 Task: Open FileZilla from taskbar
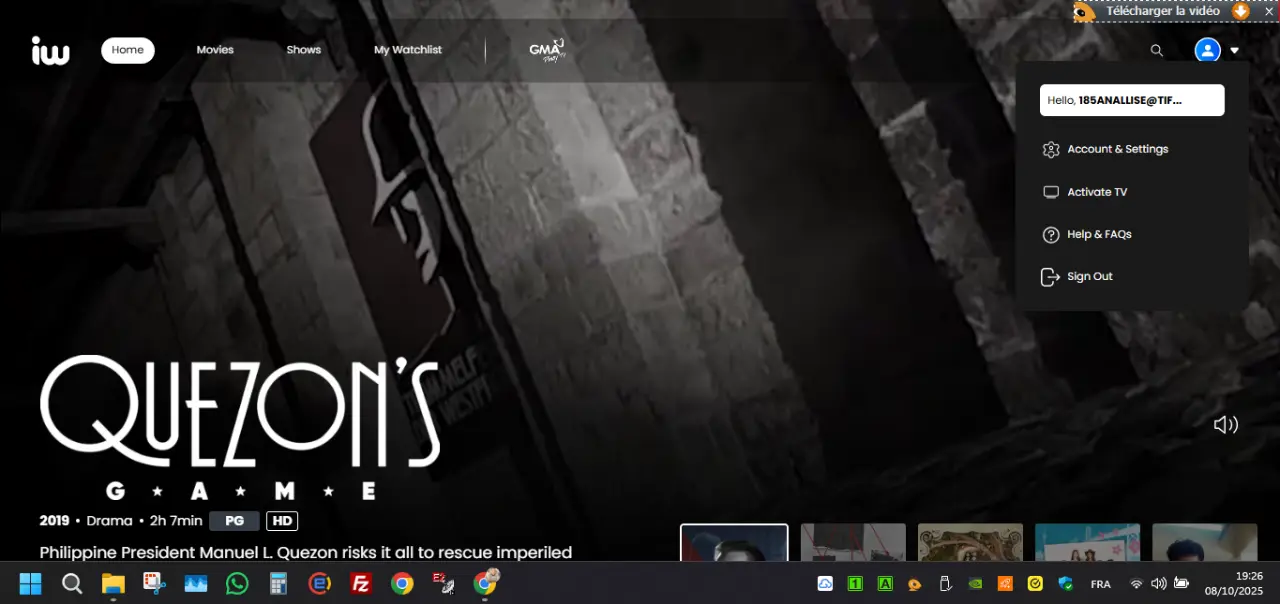[x=361, y=584]
